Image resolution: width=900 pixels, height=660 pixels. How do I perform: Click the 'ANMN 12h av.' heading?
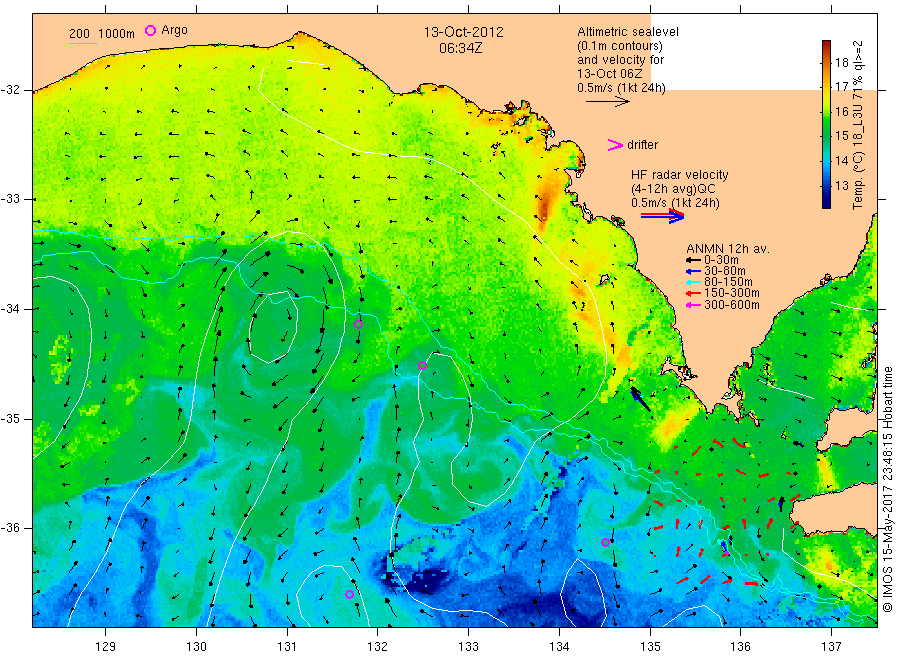[x=728, y=249]
